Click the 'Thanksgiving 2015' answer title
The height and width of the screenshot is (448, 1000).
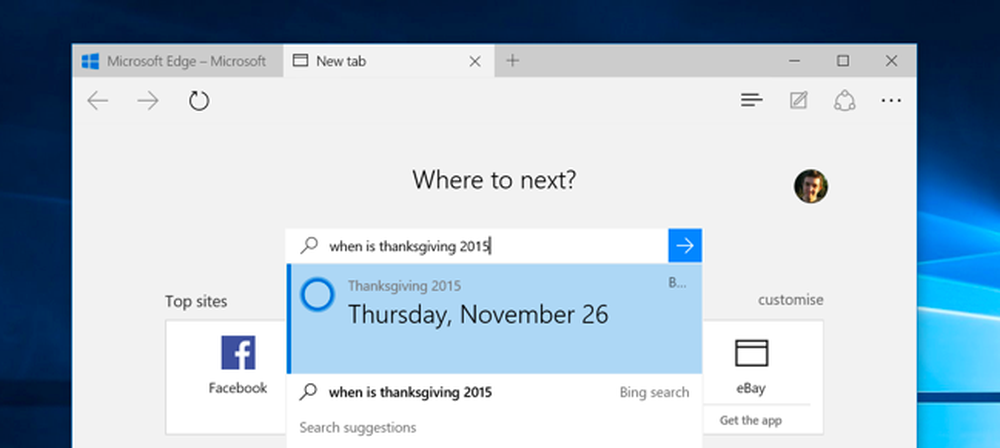404,286
